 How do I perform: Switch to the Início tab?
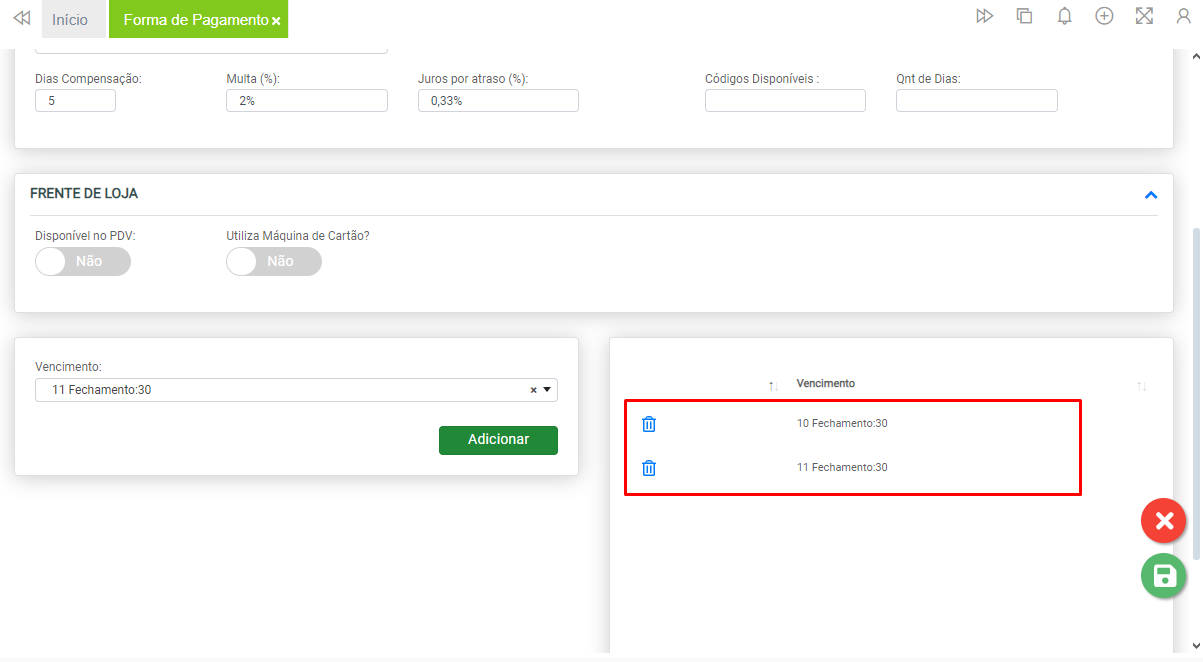pyautogui.click(x=70, y=20)
